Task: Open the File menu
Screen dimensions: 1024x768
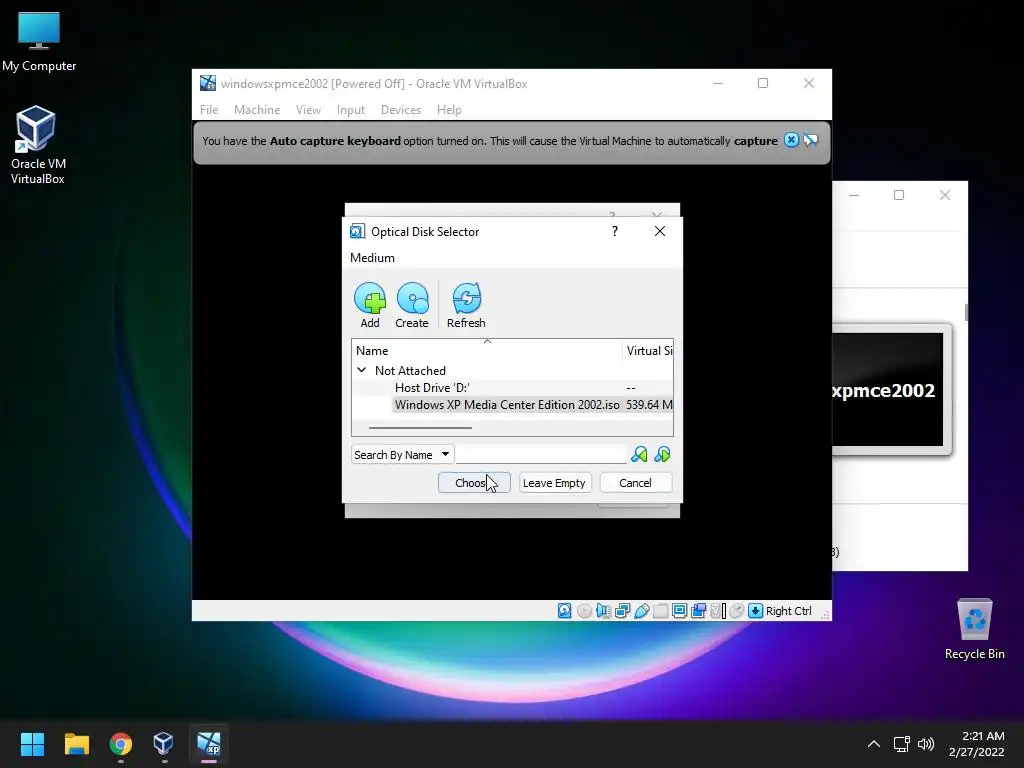Action: point(209,110)
